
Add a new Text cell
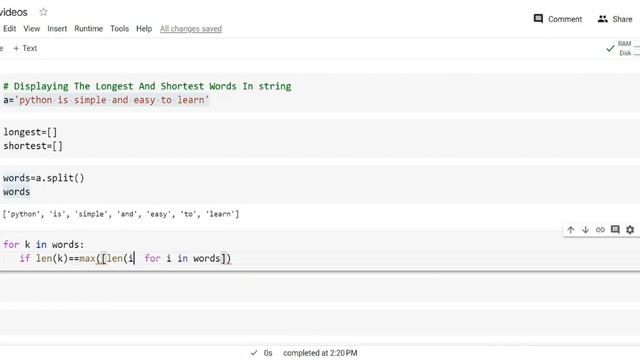[25, 48]
